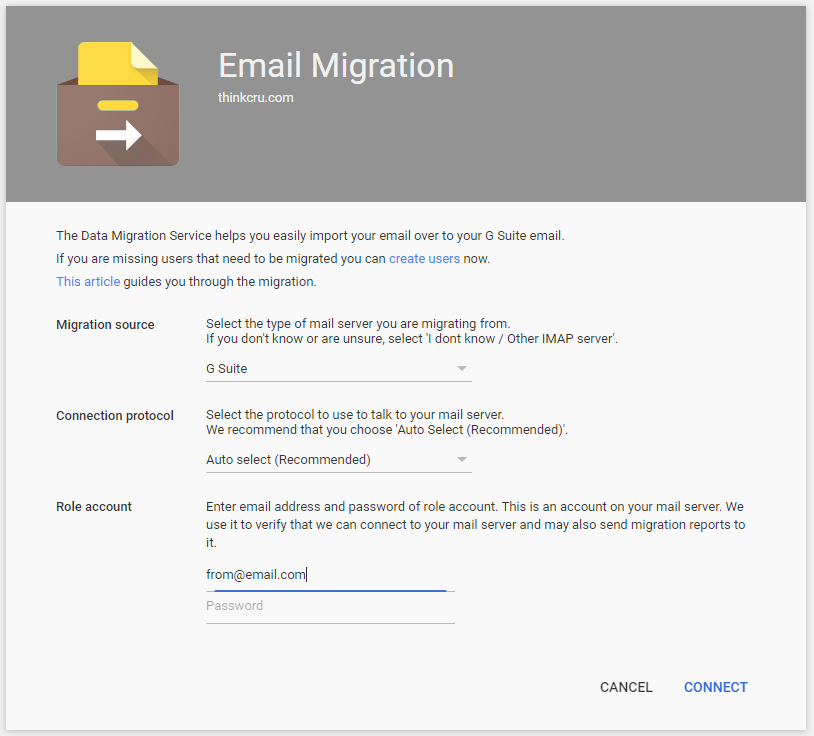Click the Role account label
The height and width of the screenshot is (736, 814).
[94, 507]
